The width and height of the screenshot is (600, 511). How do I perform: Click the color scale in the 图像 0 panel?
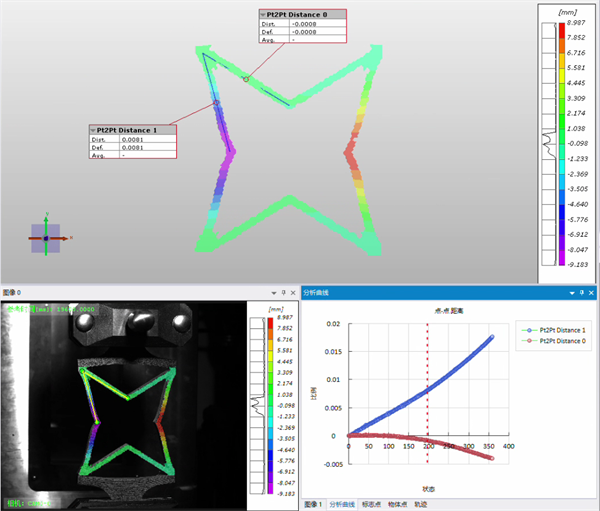[271, 405]
